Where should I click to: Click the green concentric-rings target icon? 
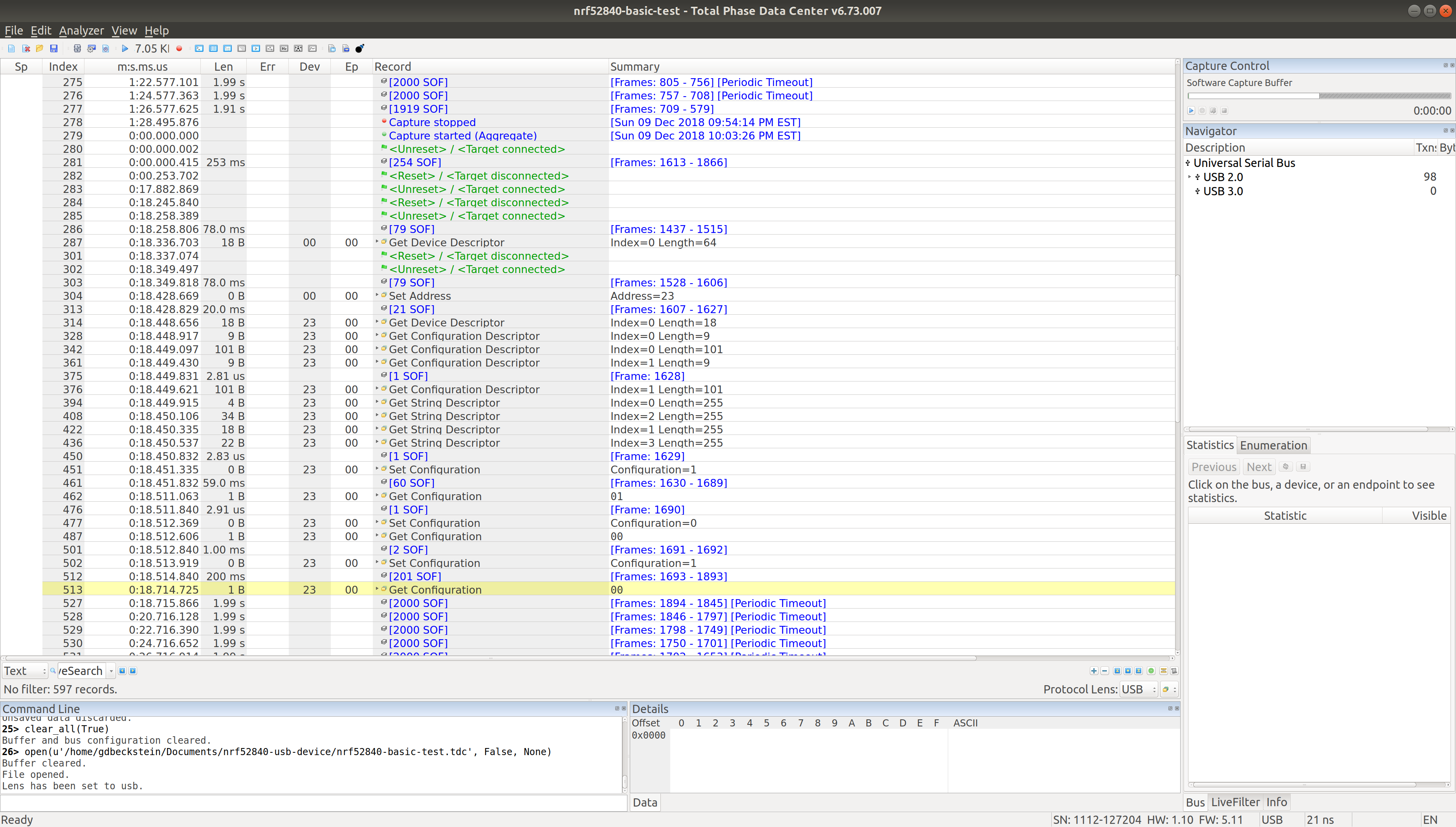click(x=1151, y=671)
